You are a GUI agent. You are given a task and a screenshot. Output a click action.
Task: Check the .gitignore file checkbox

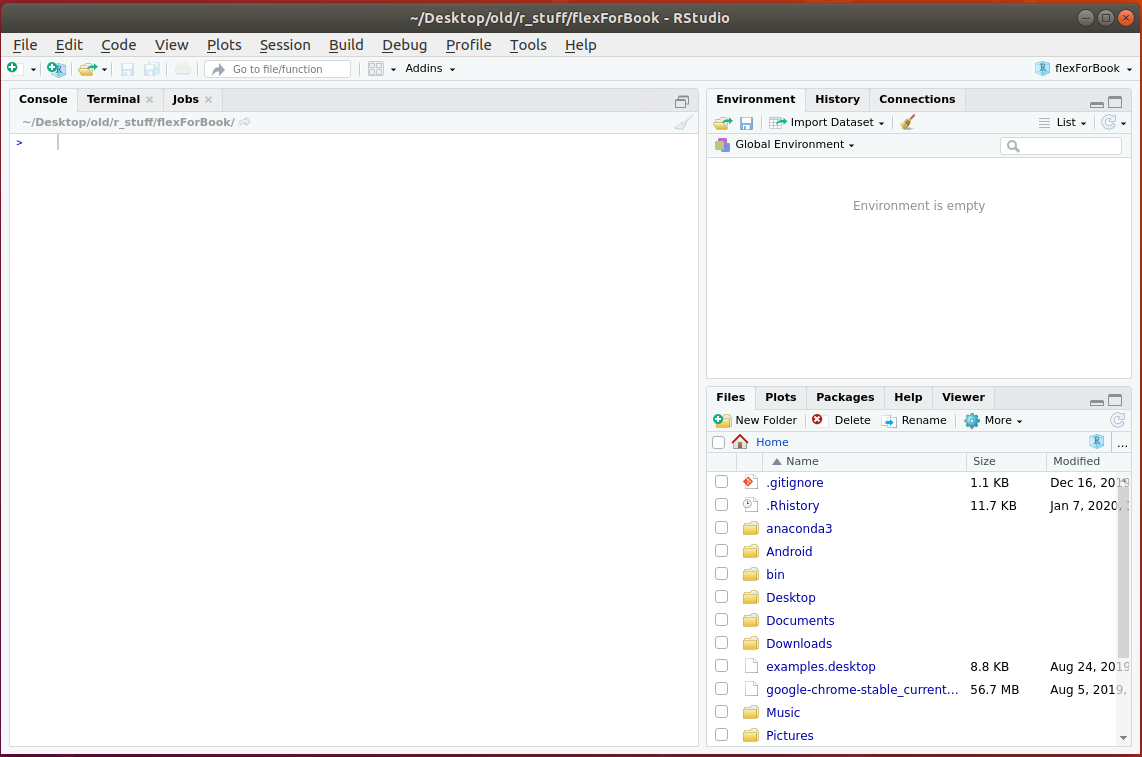[x=721, y=482]
